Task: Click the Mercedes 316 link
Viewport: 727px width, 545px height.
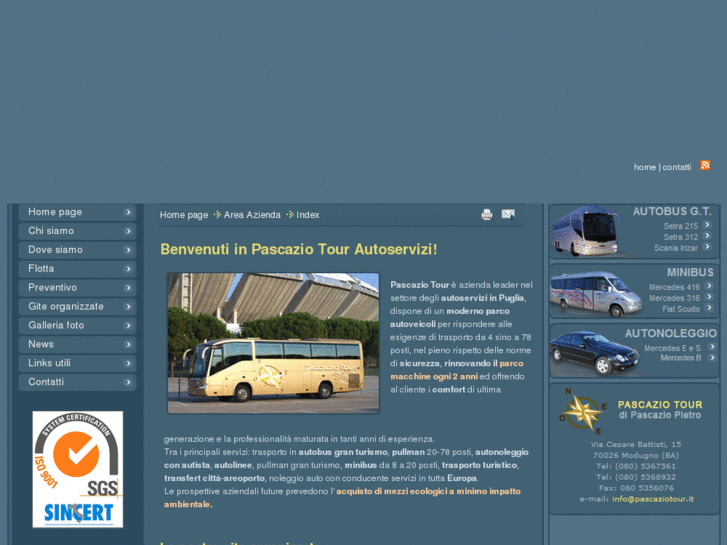Action: click(x=674, y=298)
